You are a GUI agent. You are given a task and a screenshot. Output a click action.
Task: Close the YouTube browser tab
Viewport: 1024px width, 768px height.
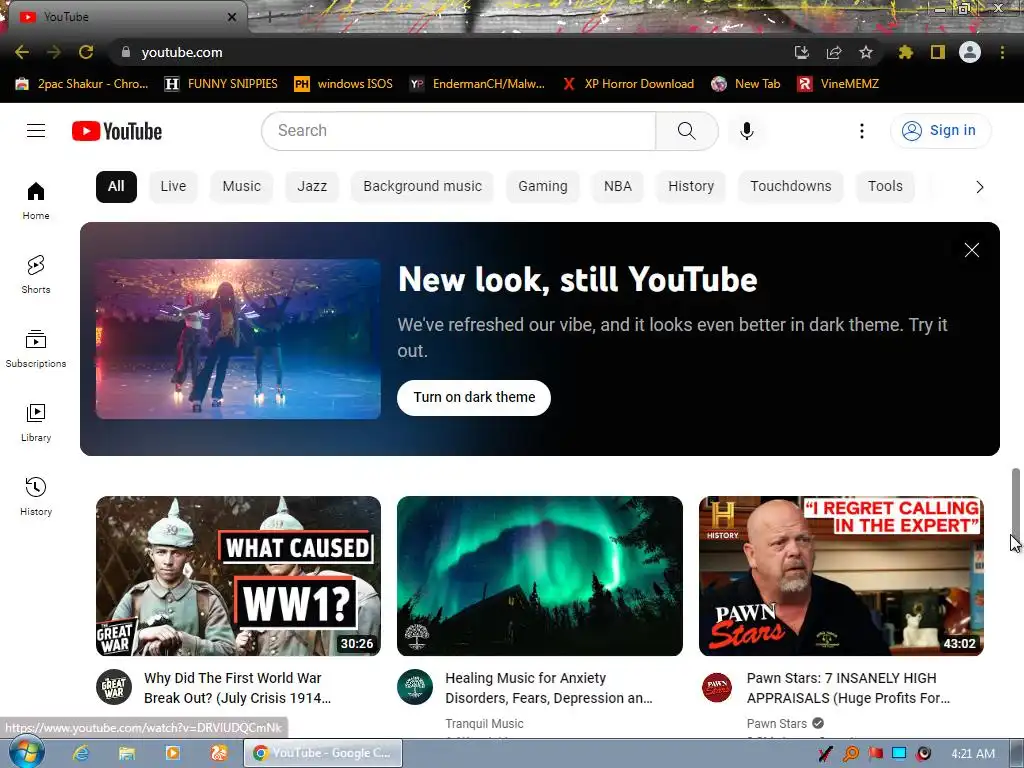232,17
